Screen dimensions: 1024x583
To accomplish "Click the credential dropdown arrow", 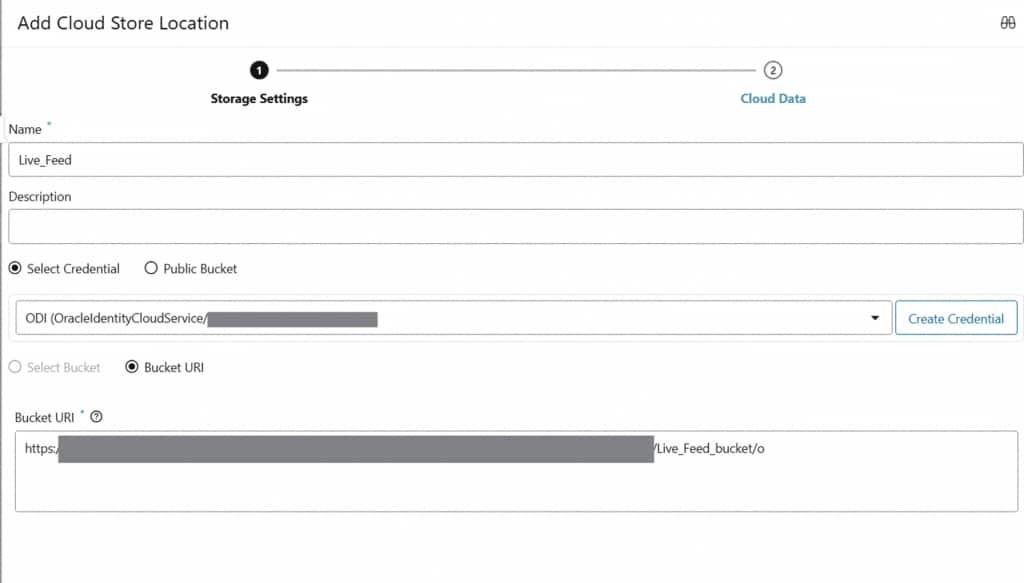I will pos(875,318).
